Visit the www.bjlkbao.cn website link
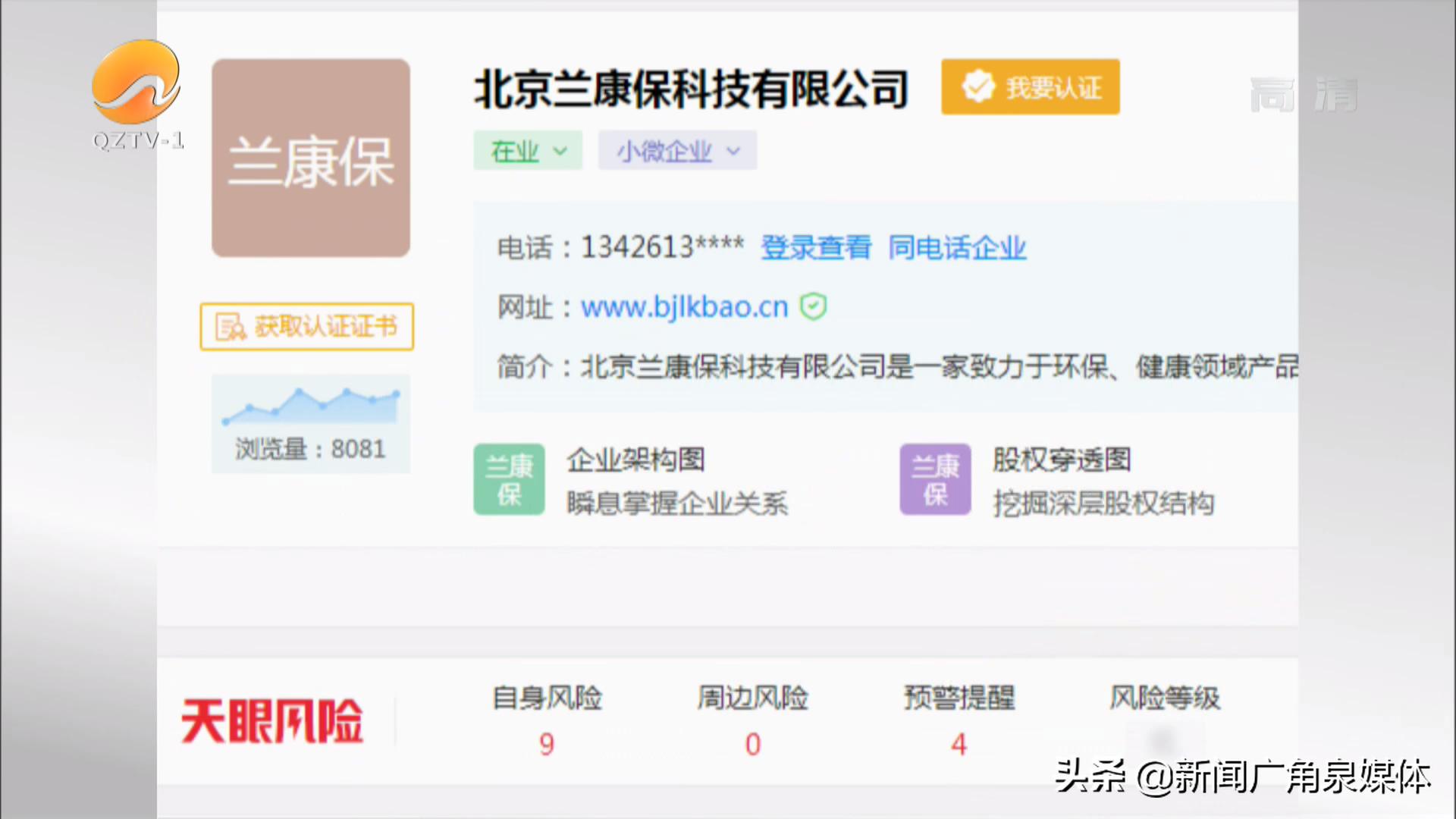The image size is (1456, 819). point(684,307)
